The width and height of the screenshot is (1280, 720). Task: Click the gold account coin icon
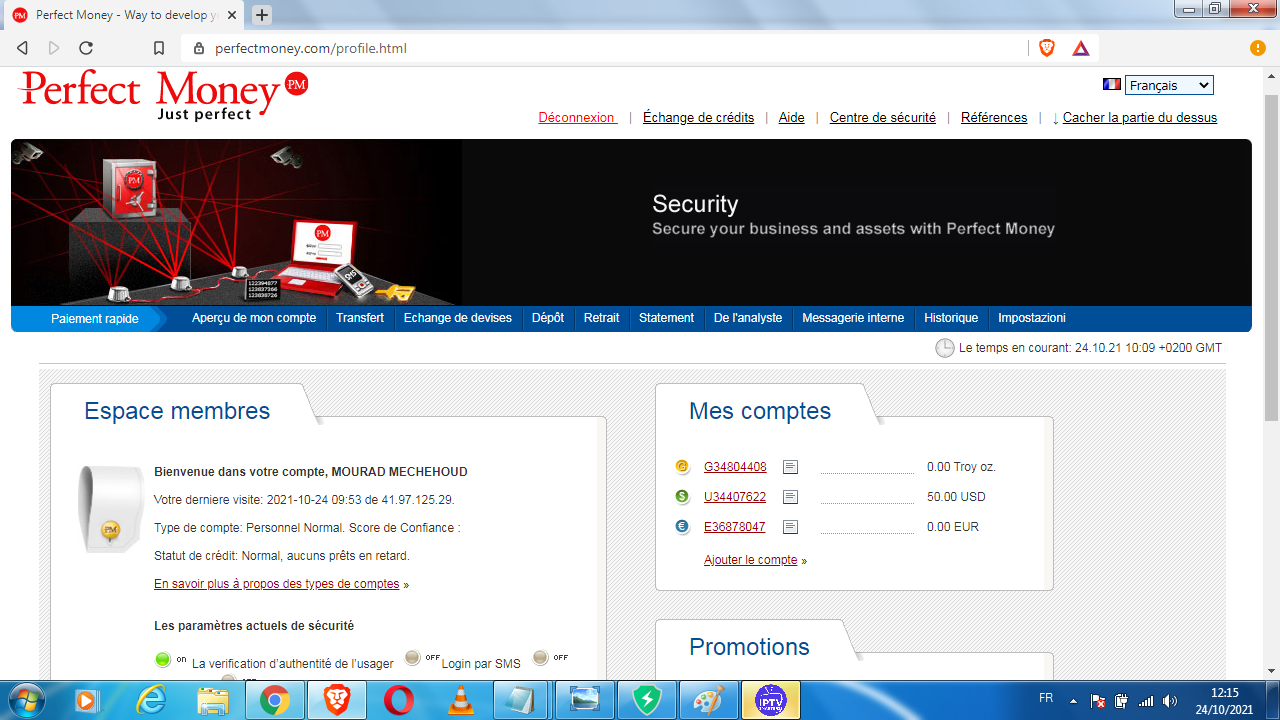pos(682,467)
